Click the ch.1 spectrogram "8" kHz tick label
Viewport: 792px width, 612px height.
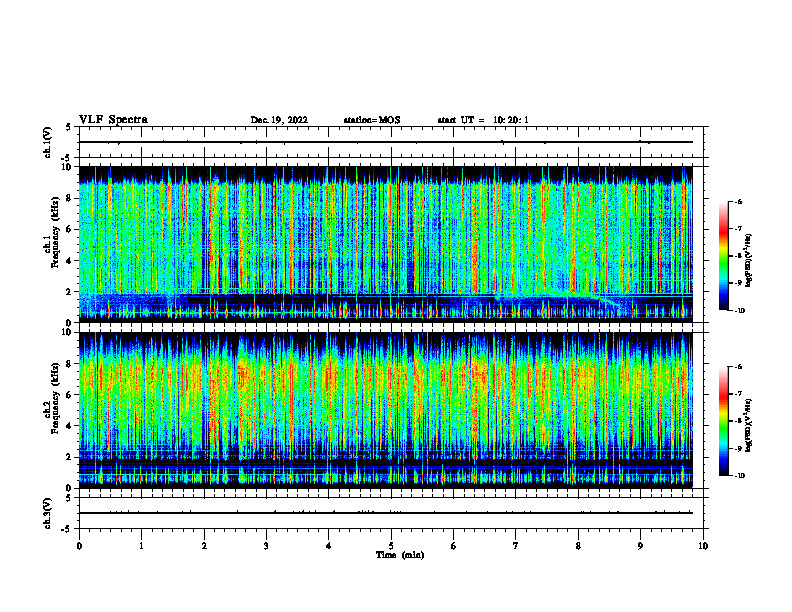click(x=69, y=198)
